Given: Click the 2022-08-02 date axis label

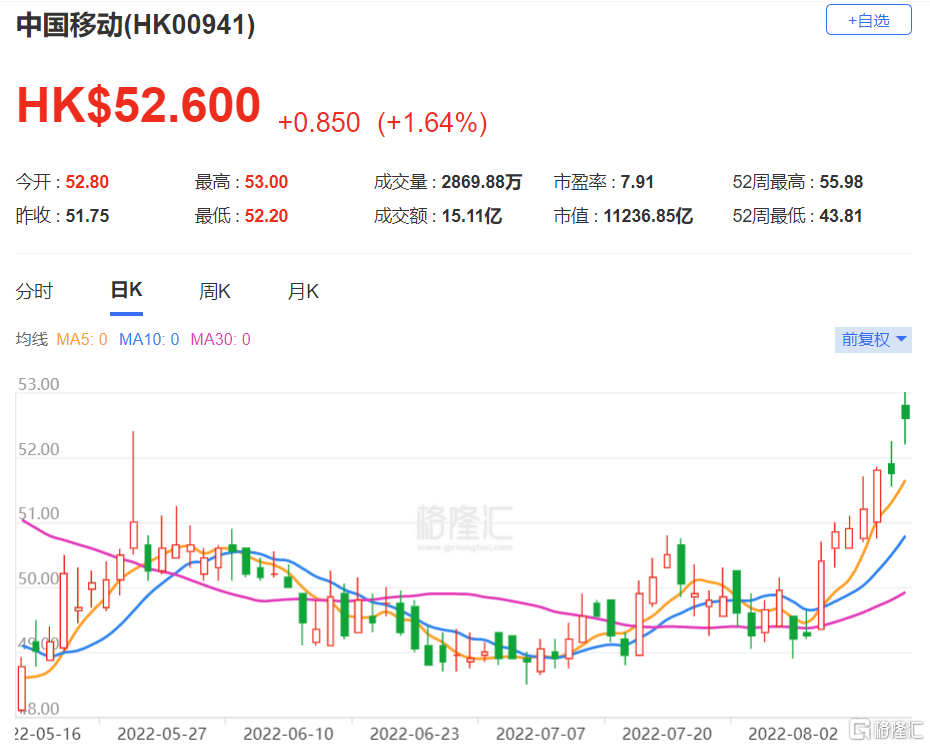Looking at the screenshot, I should point(793,733).
